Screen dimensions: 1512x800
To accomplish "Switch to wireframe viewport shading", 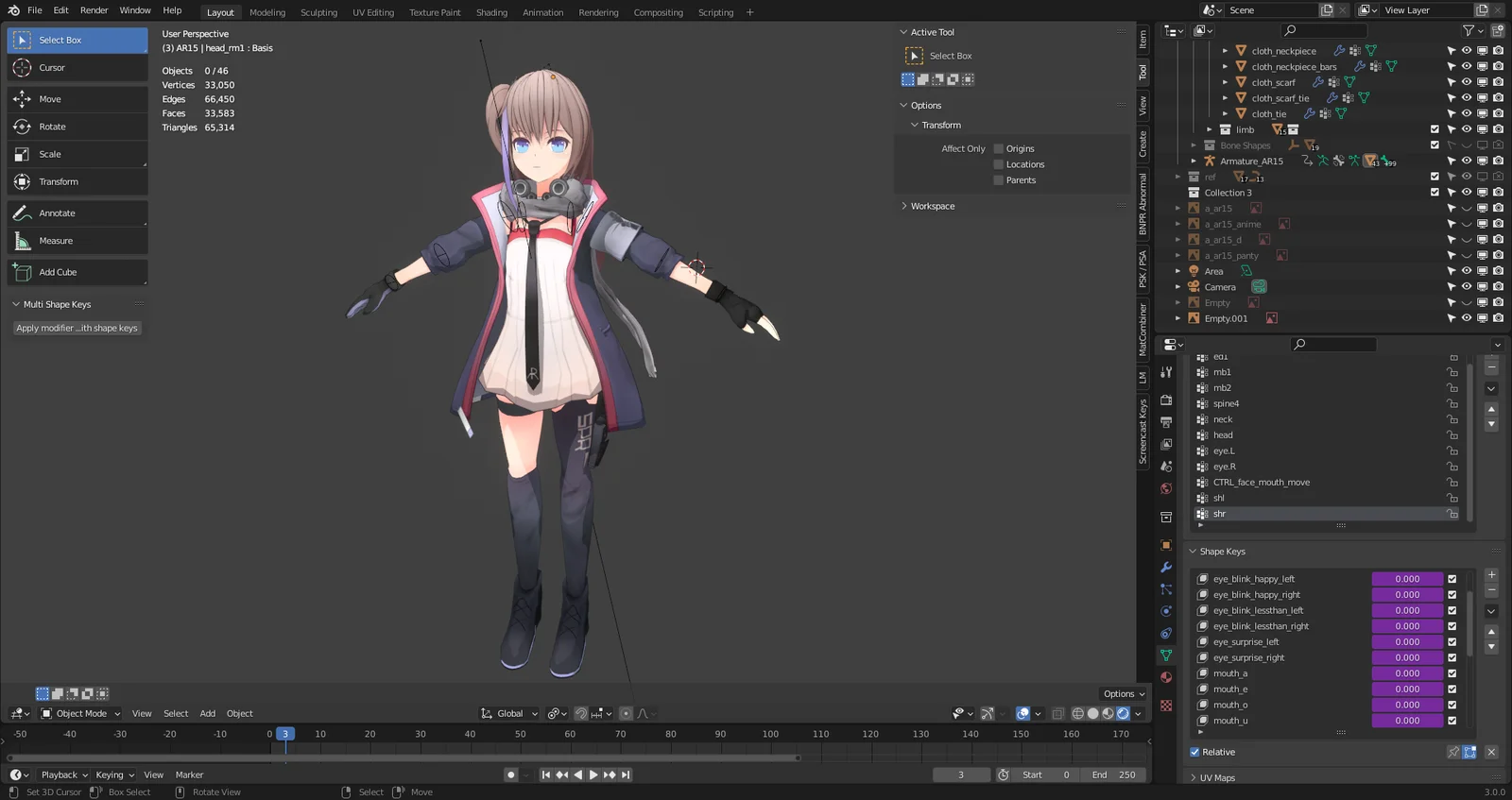I will pyautogui.click(x=1078, y=713).
